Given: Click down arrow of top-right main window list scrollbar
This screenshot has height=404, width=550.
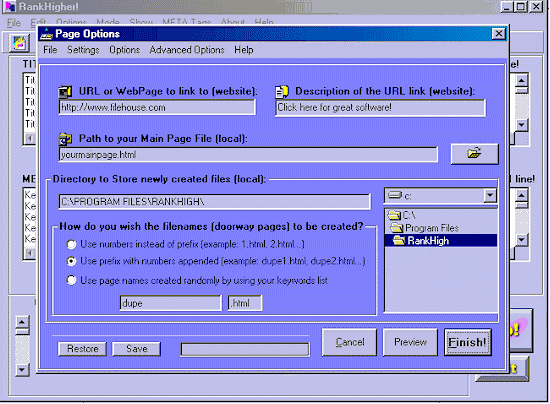Looking at the screenshot, I should (x=522, y=124).
